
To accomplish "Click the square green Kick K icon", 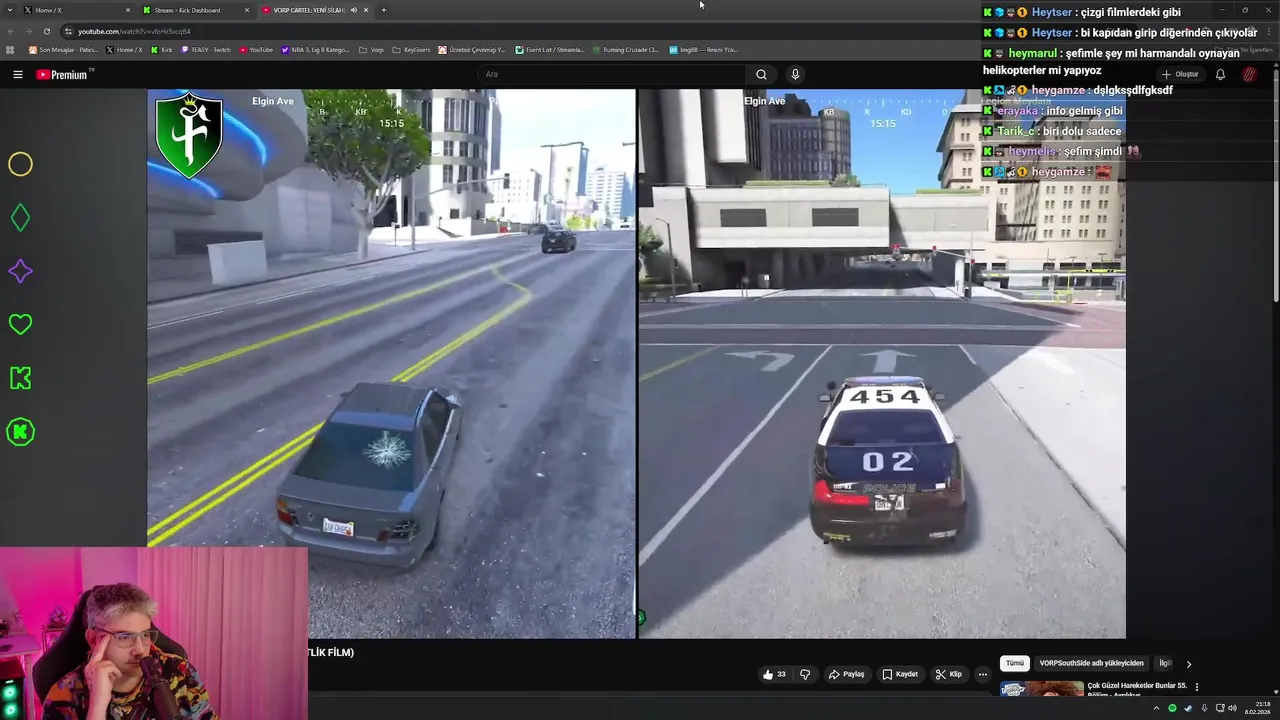I will point(20,378).
